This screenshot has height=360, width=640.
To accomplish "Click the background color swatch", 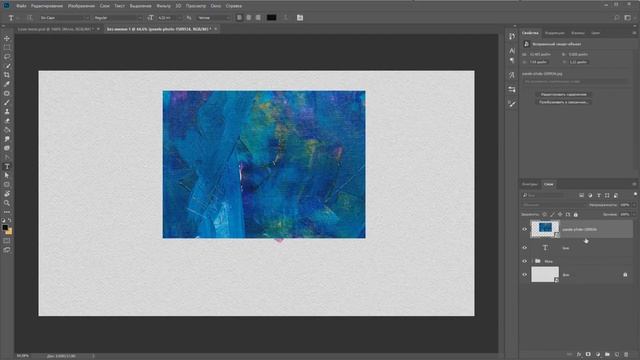I will [x=9, y=231].
